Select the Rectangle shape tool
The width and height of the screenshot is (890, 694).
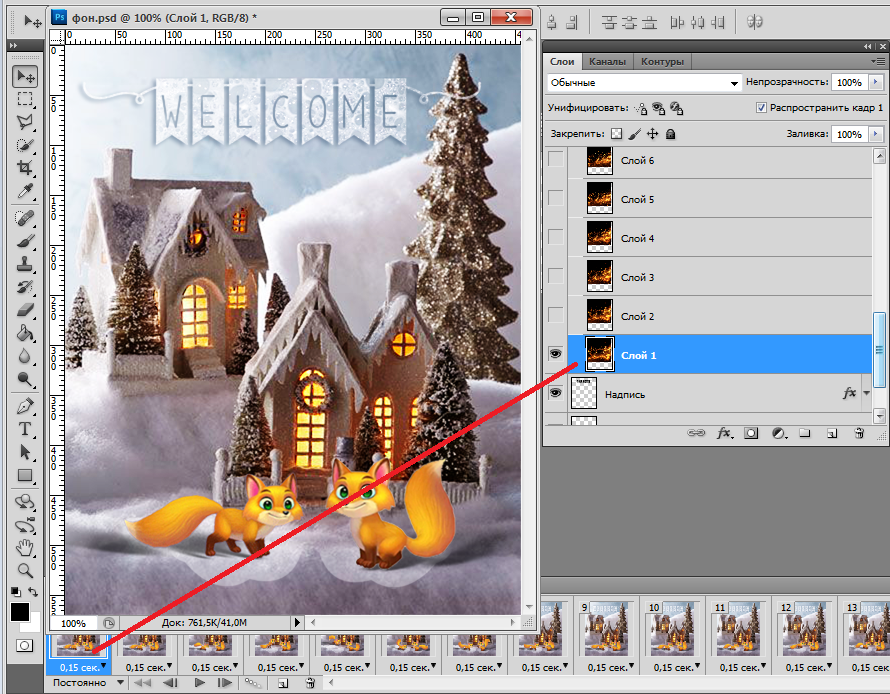[x=25, y=475]
